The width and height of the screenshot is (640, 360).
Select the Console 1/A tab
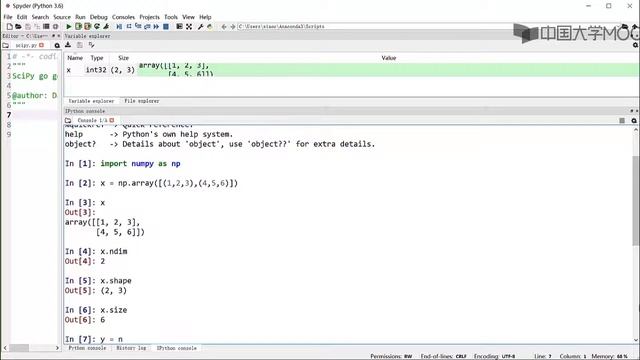(x=92, y=120)
